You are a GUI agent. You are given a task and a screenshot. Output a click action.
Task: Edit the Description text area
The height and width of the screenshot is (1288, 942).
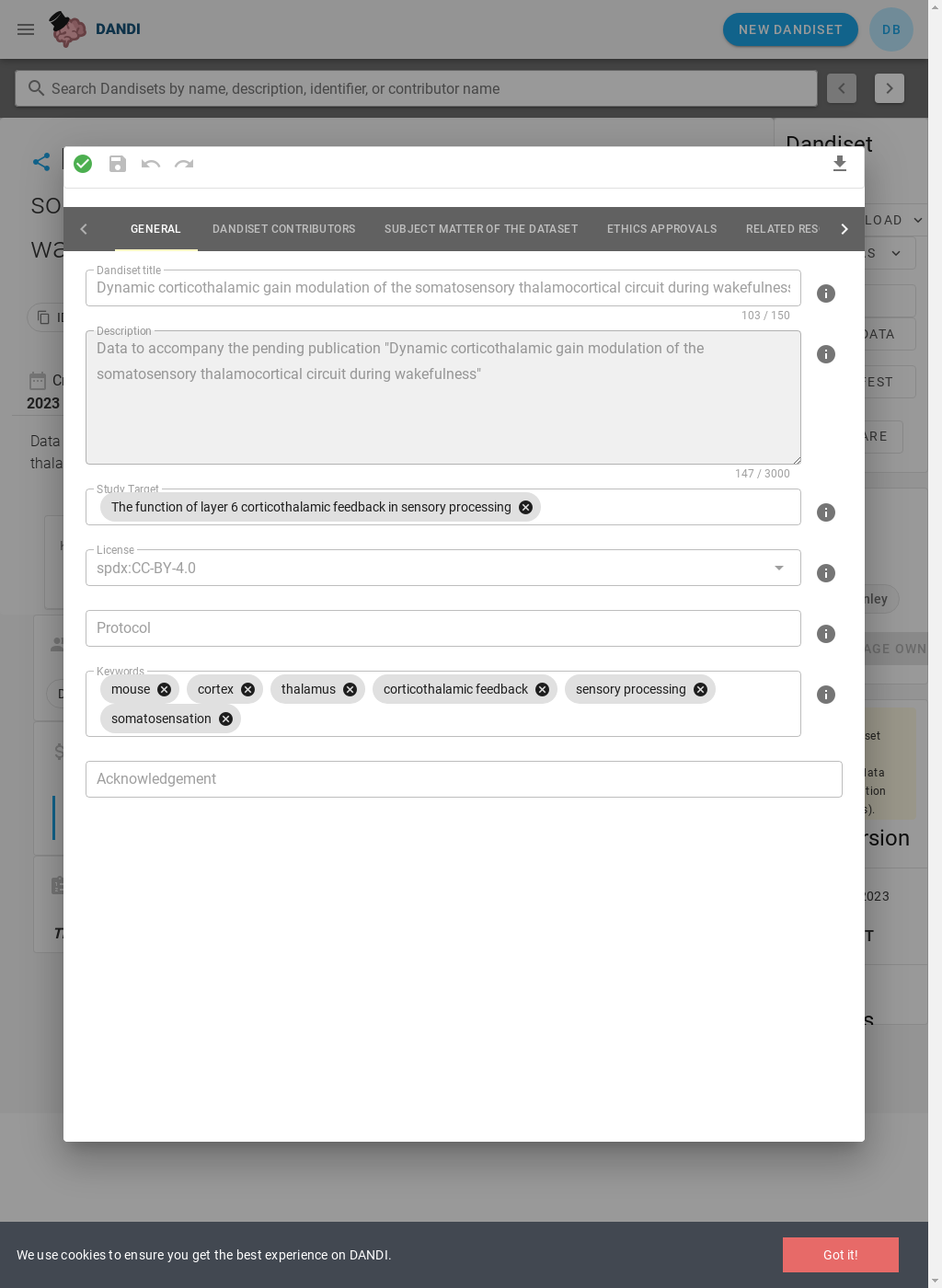(x=443, y=397)
